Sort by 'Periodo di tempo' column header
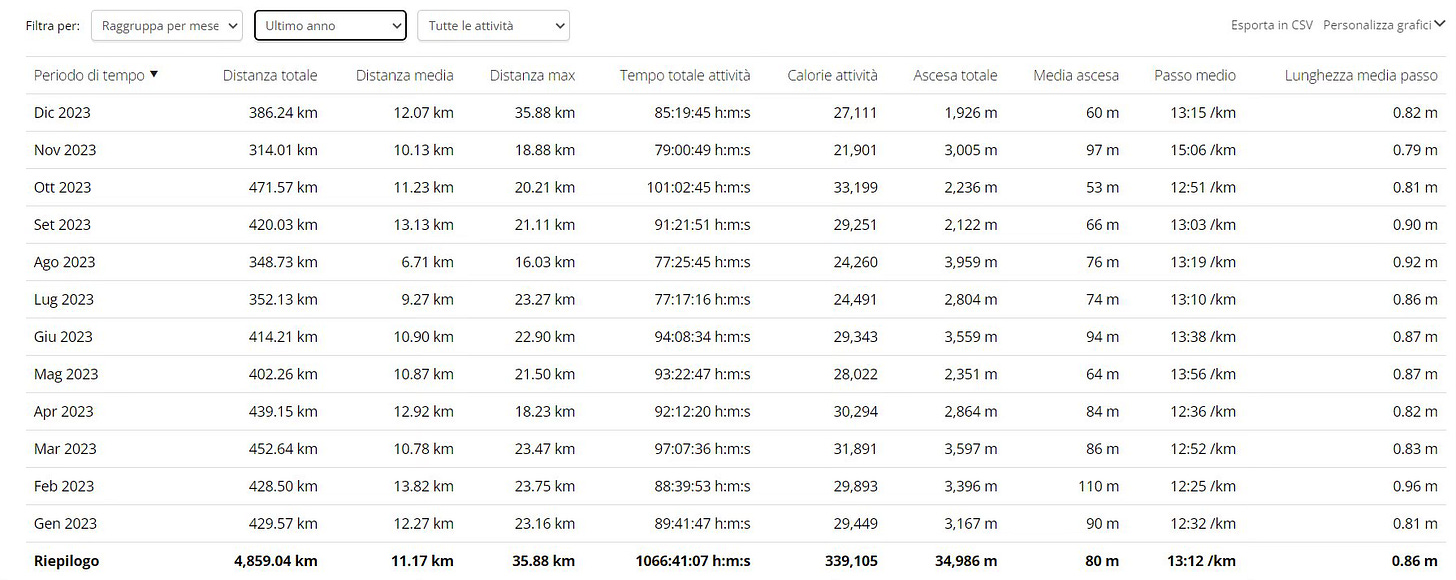 [x=89, y=75]
